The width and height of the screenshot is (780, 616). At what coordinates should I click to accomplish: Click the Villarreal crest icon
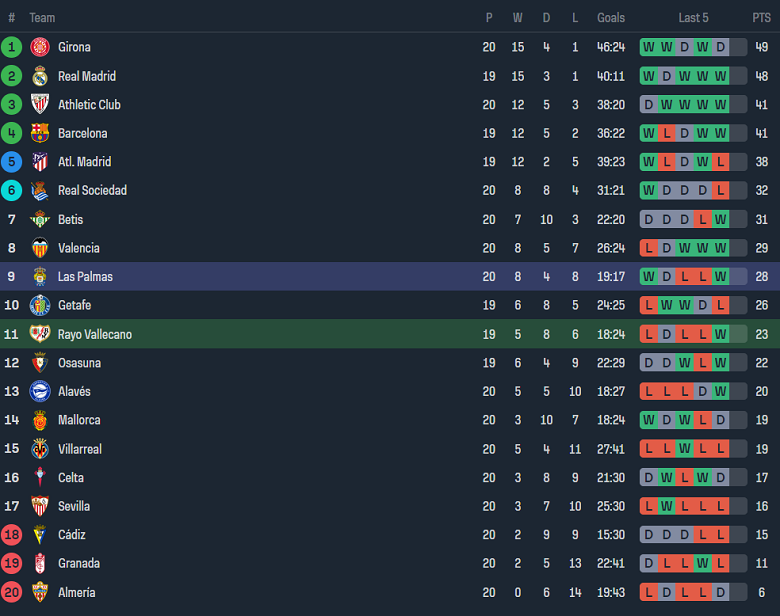(x=40, y=449)
